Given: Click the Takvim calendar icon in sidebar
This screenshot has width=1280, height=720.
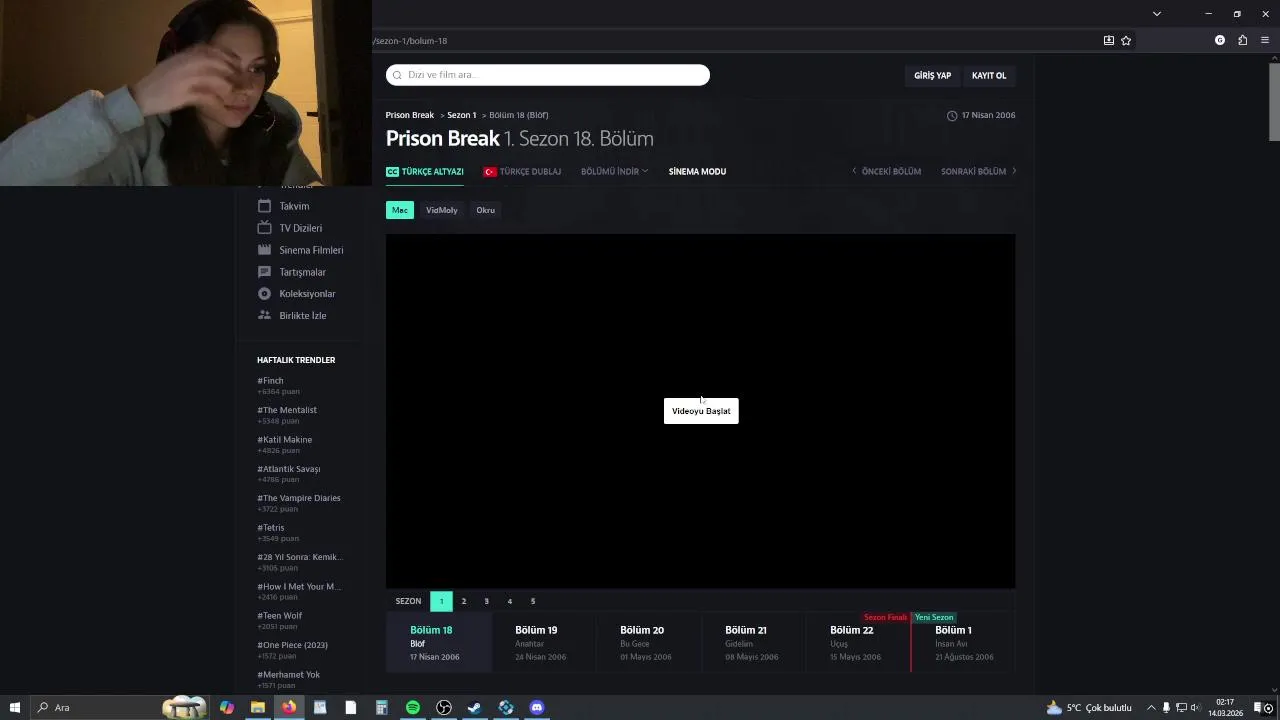Looking at the screenshot, I should [264, 206].
